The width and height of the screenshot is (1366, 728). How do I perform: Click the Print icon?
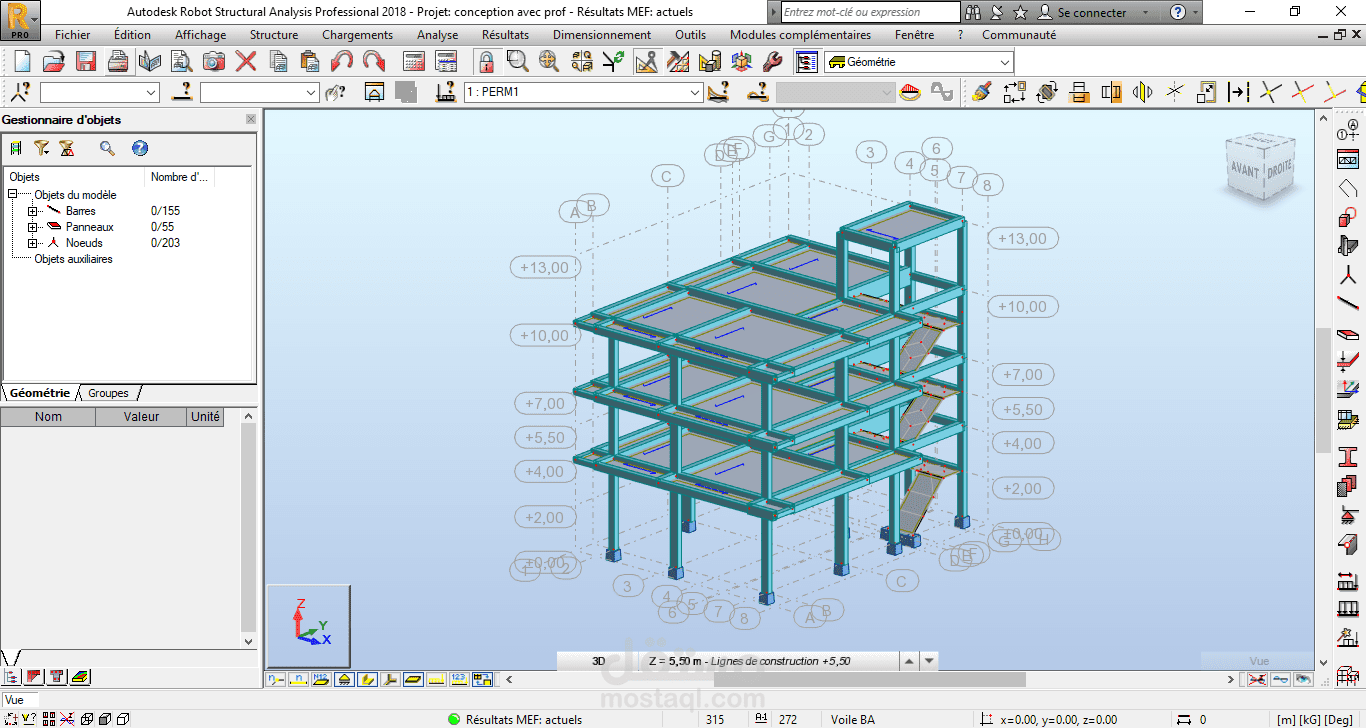coord(118,62)
